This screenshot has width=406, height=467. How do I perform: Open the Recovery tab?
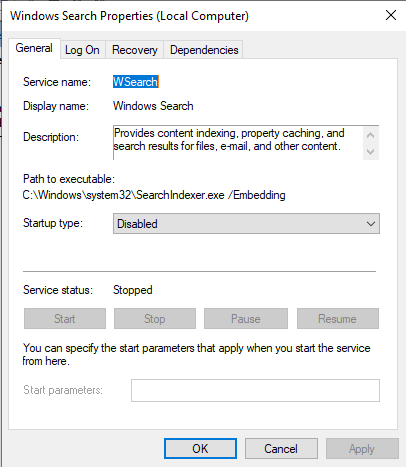pyautogui.click(x=135, y=50)
